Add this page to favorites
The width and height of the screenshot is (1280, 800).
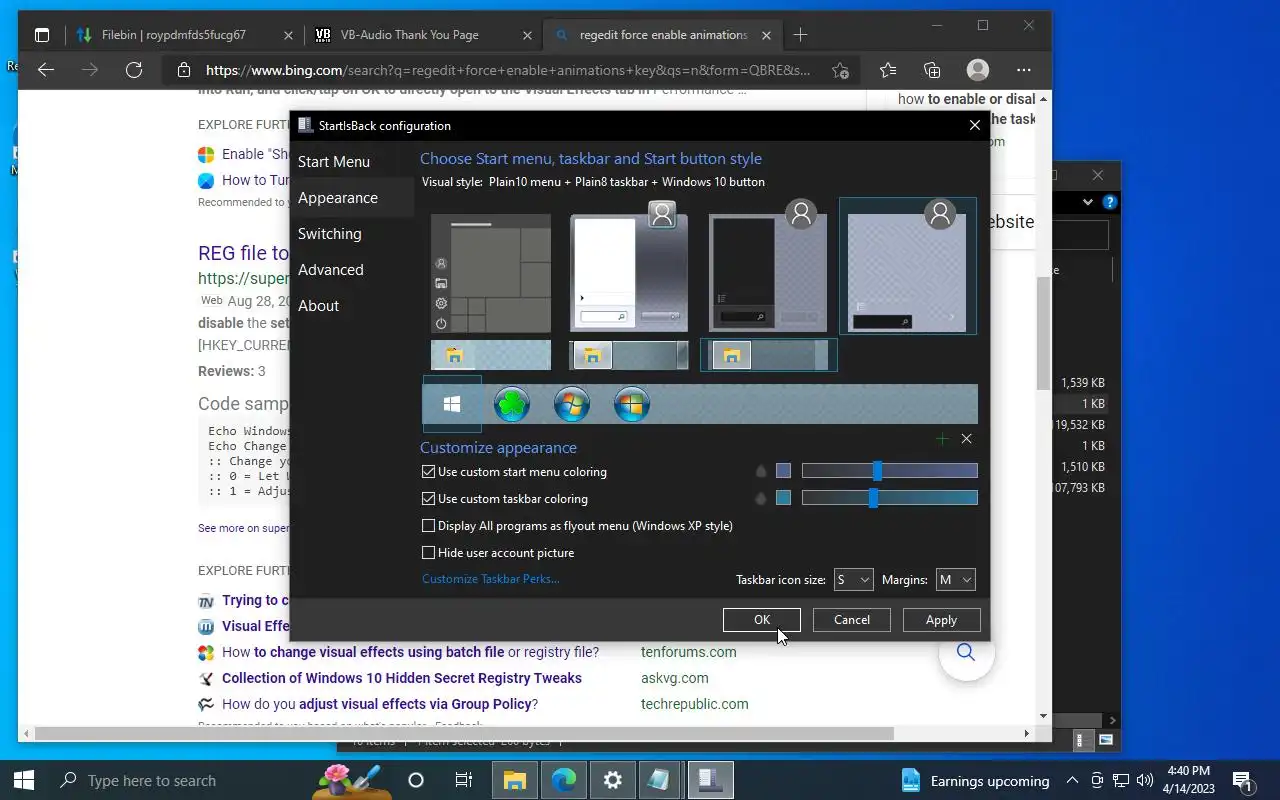pos(840,70)
